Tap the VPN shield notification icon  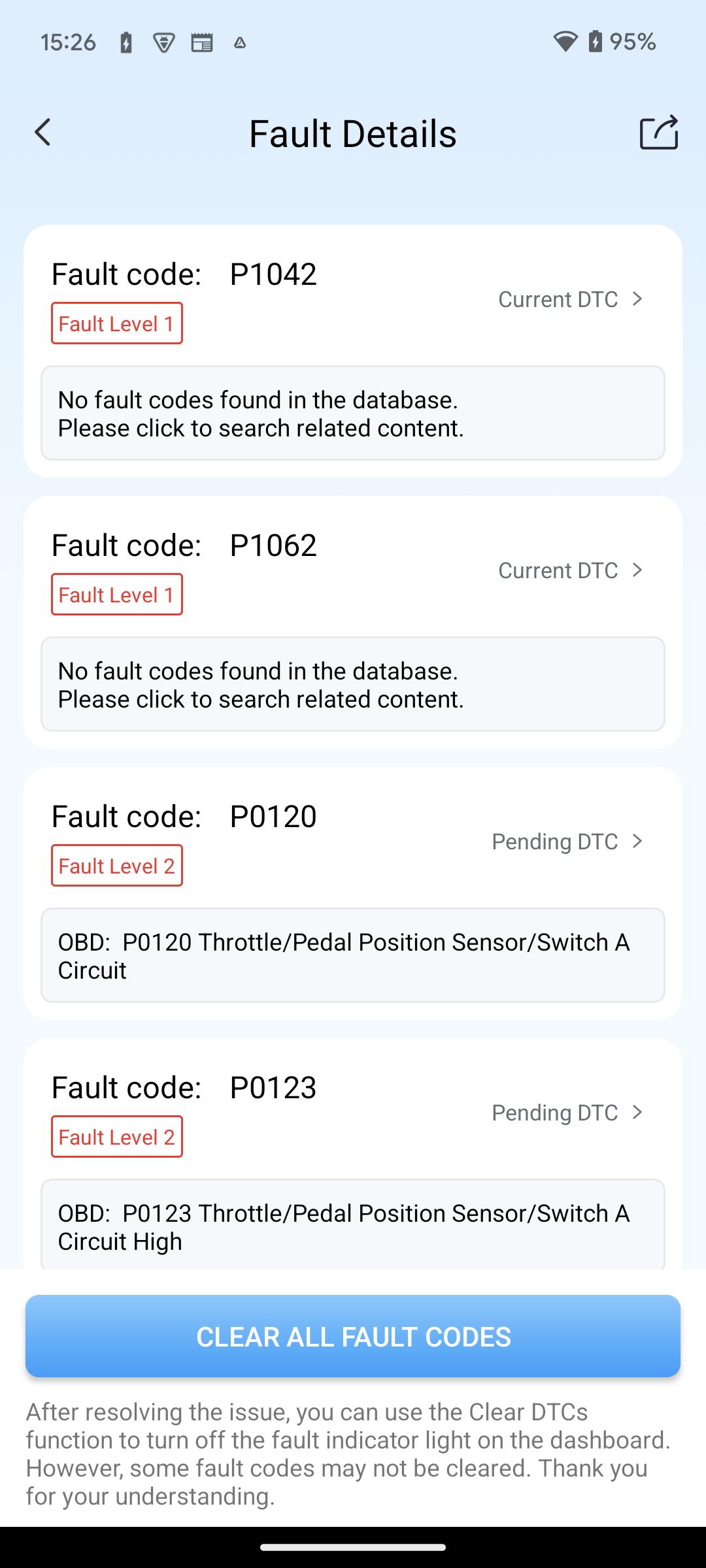(x=163, y=43)
